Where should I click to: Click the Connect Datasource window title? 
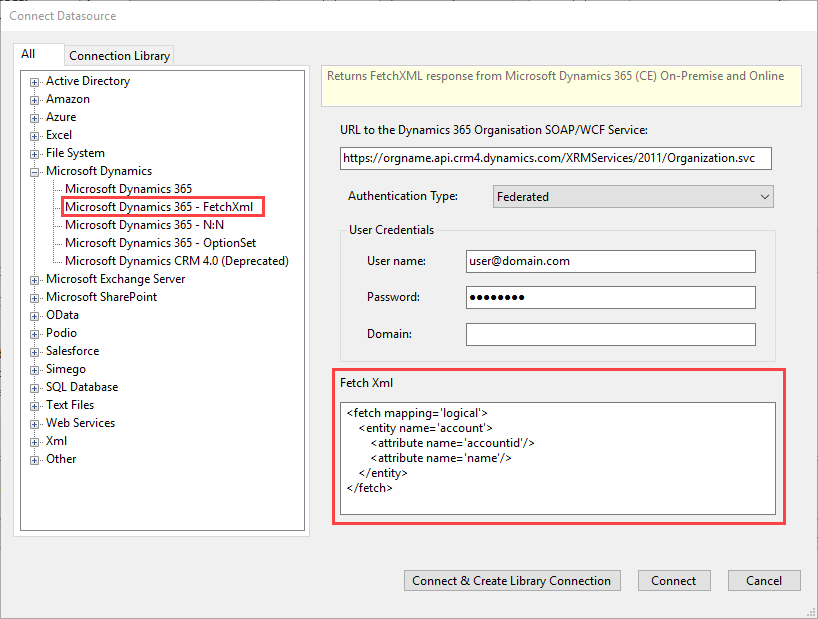[x=63, y=16]
